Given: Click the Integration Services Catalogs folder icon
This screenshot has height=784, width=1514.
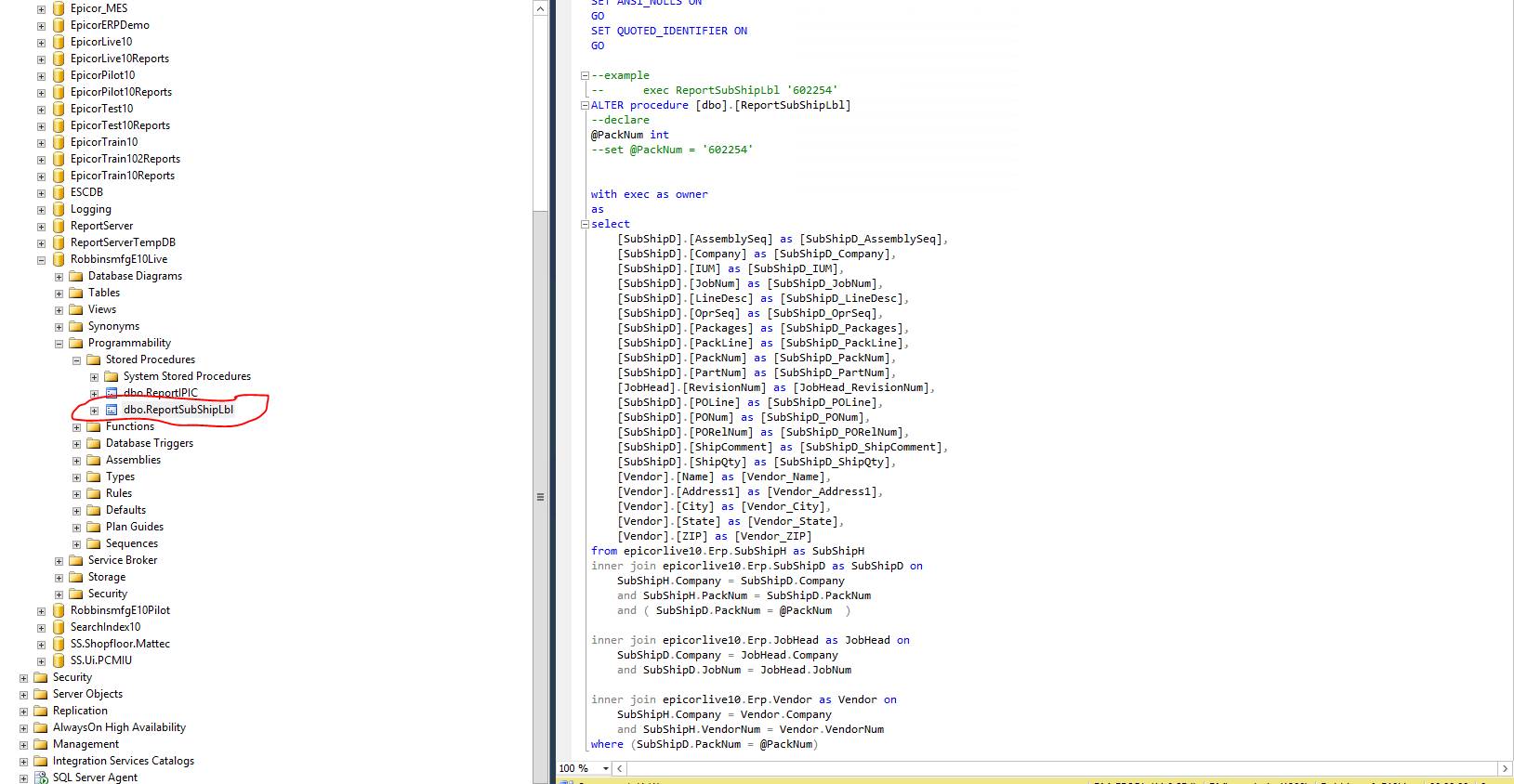Looking at the screenshot, I should coord(41,761).
